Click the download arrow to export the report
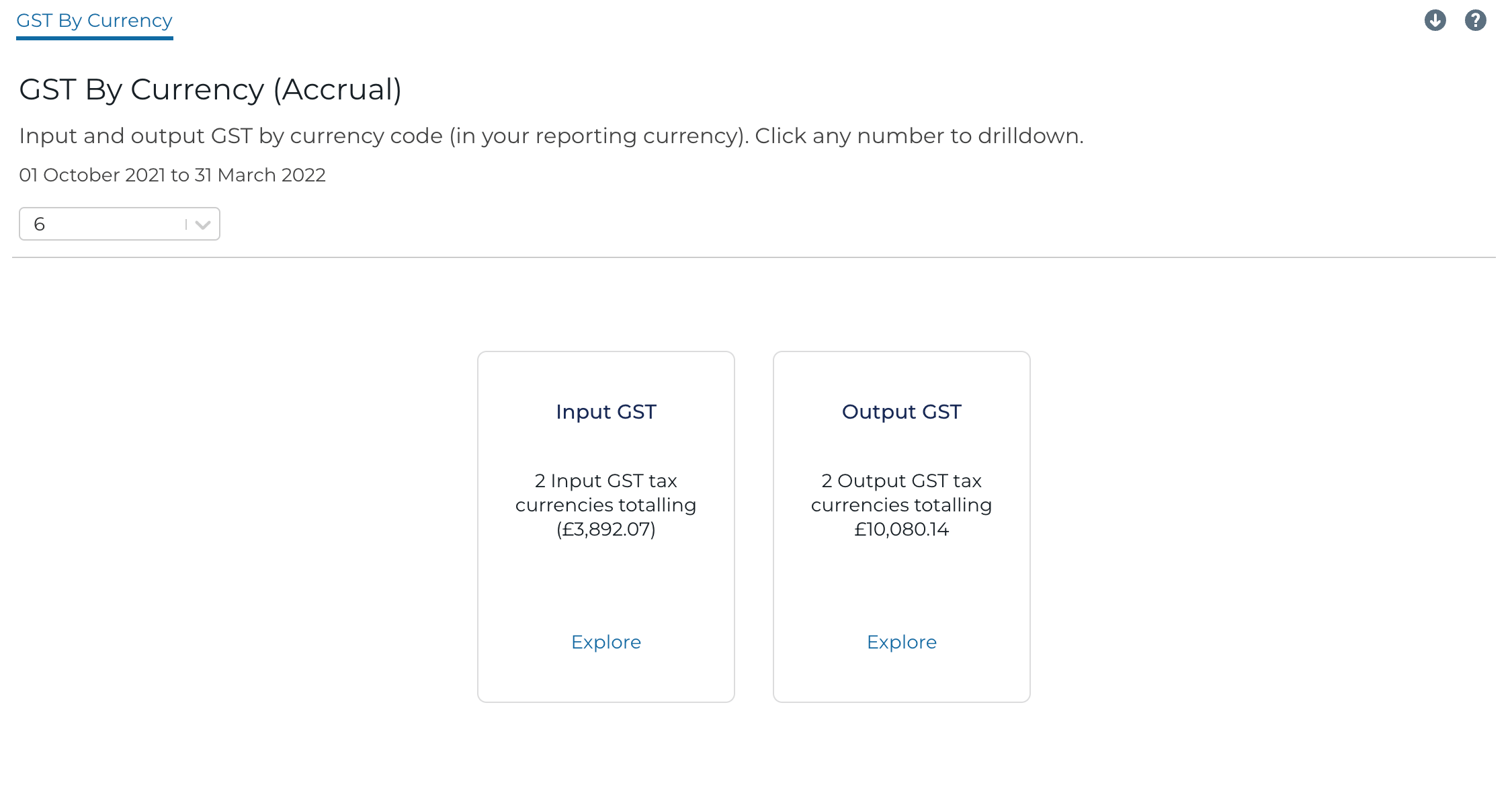 1435,20
